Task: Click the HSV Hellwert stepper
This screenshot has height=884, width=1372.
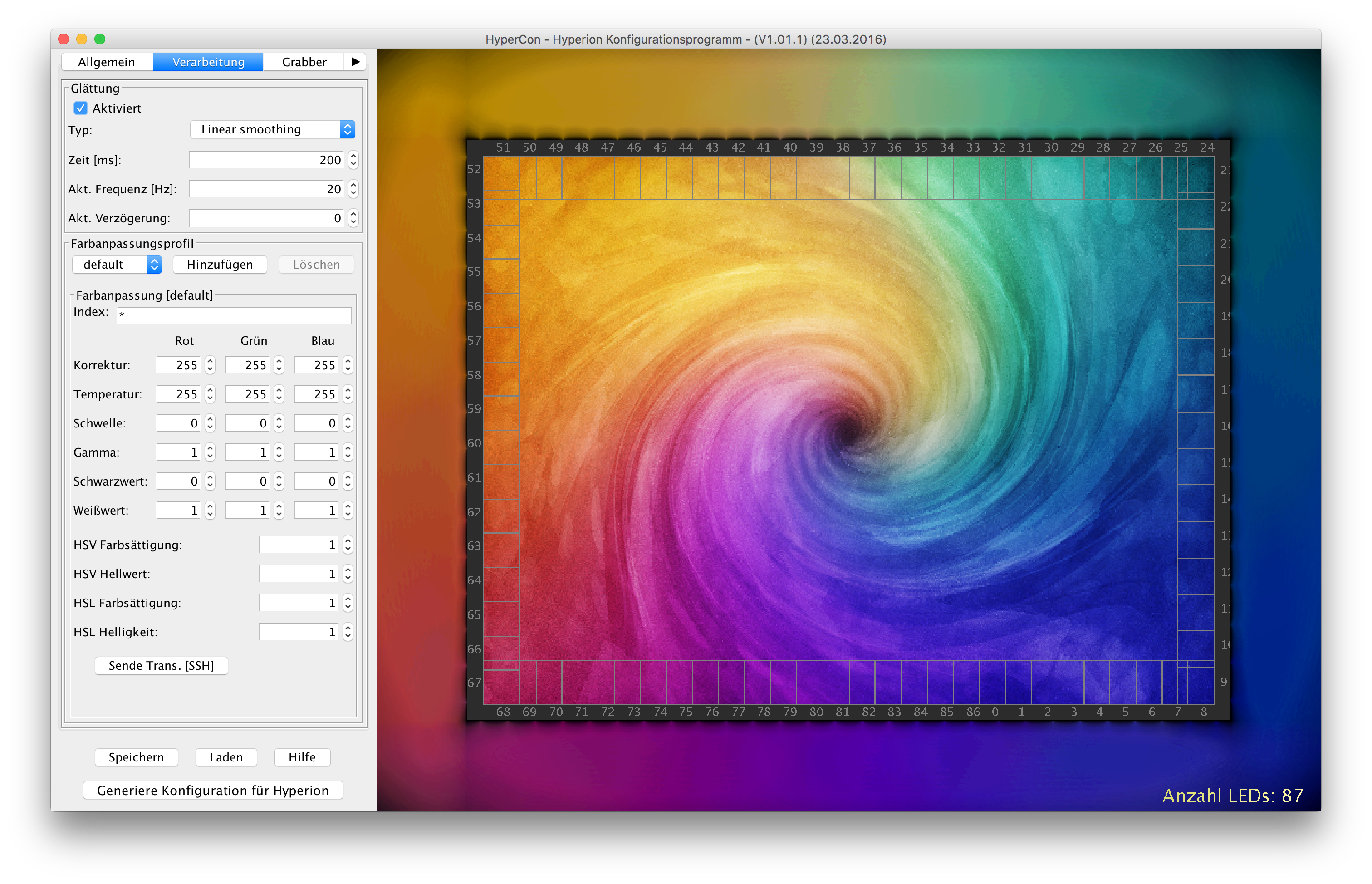Action: (348, 574)
